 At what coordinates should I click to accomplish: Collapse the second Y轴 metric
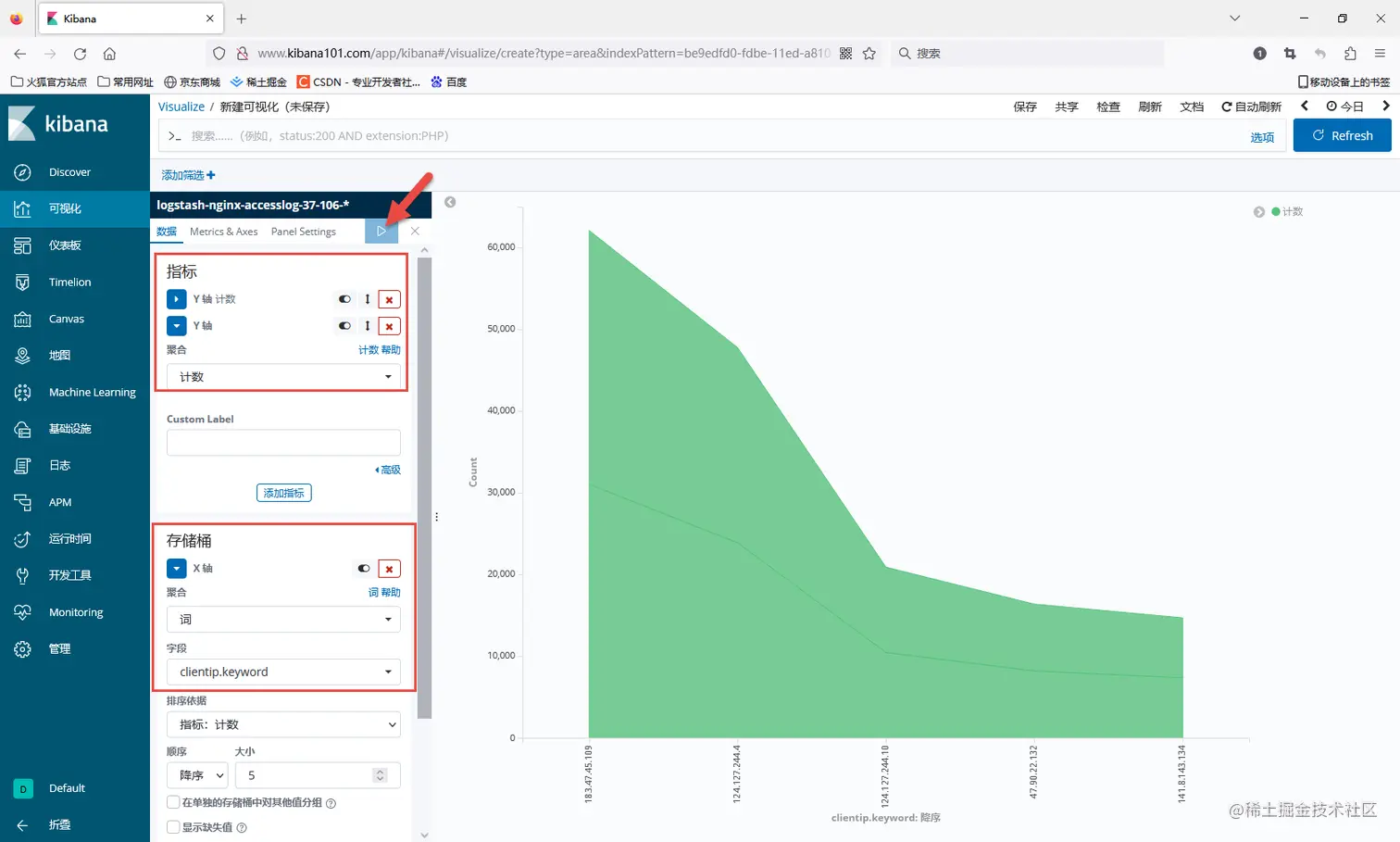click(x=177, y=326)
